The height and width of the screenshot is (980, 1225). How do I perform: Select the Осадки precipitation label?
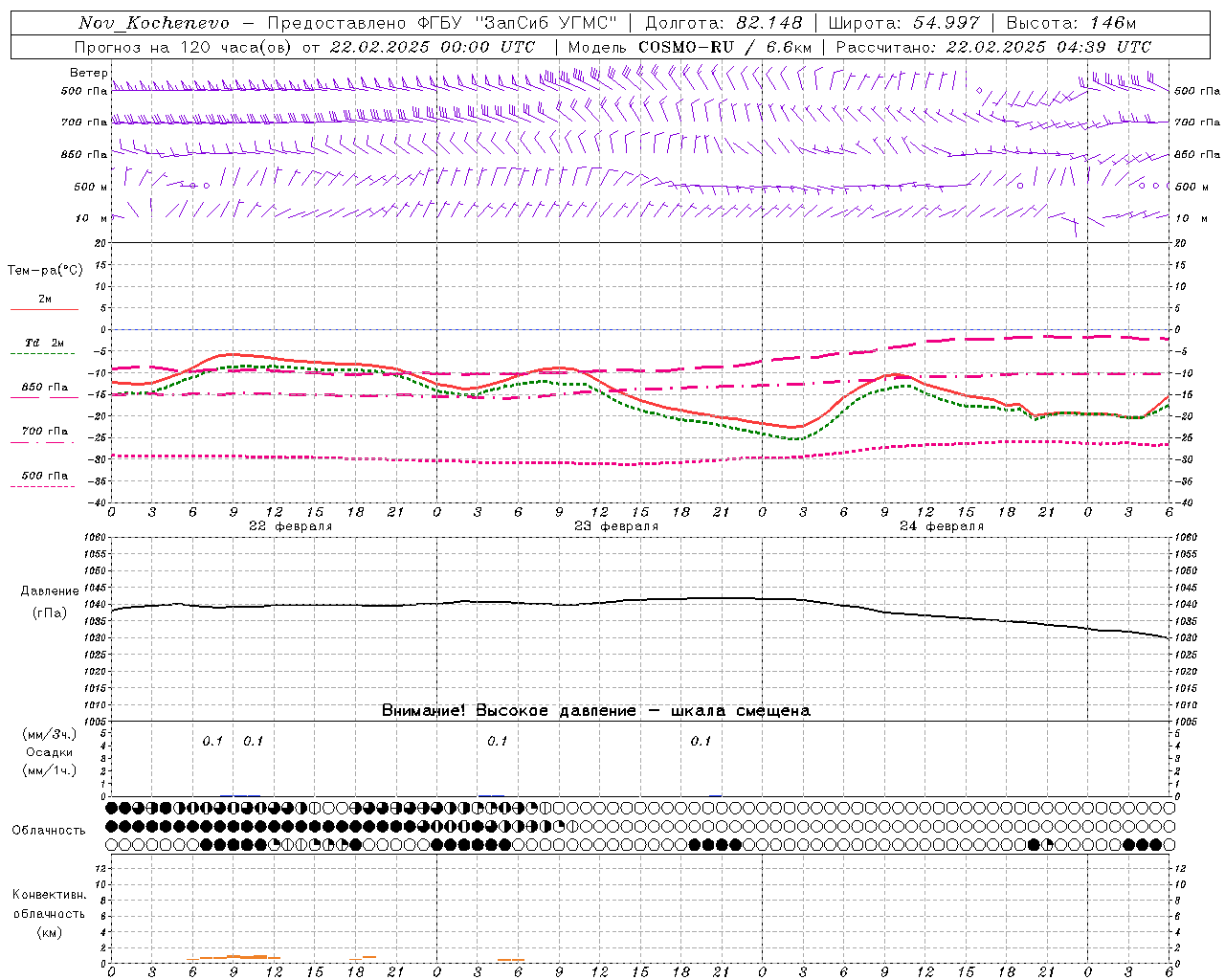point(50,752)
